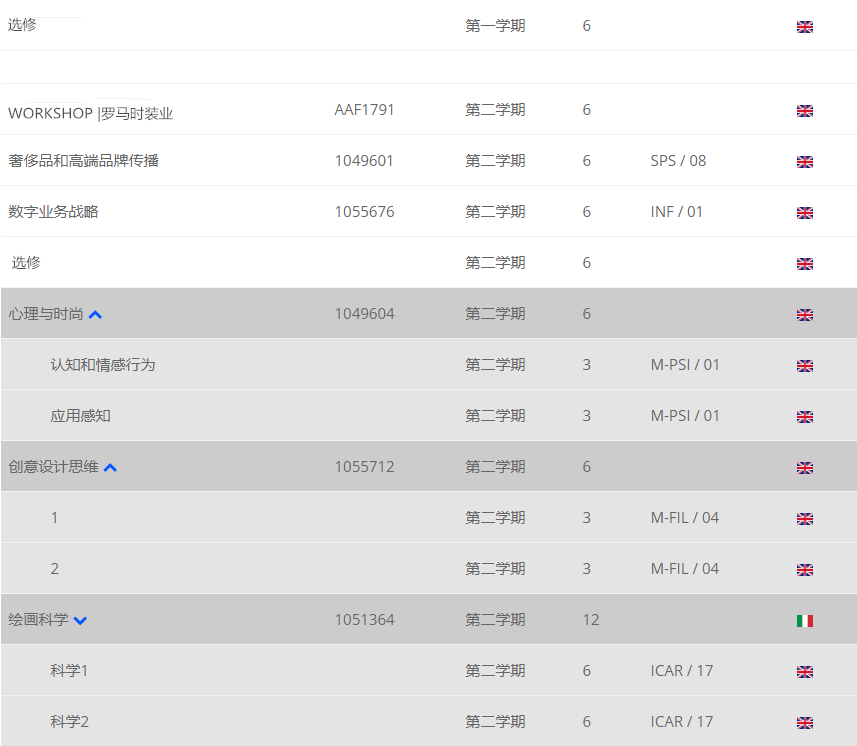Click the 认知和情感行为 module name

[x=102, y=365]
